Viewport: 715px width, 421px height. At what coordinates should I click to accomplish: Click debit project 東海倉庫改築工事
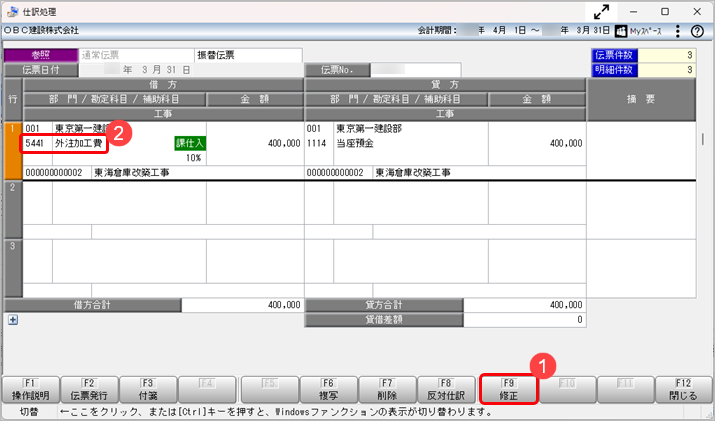[x=131, y=172]
